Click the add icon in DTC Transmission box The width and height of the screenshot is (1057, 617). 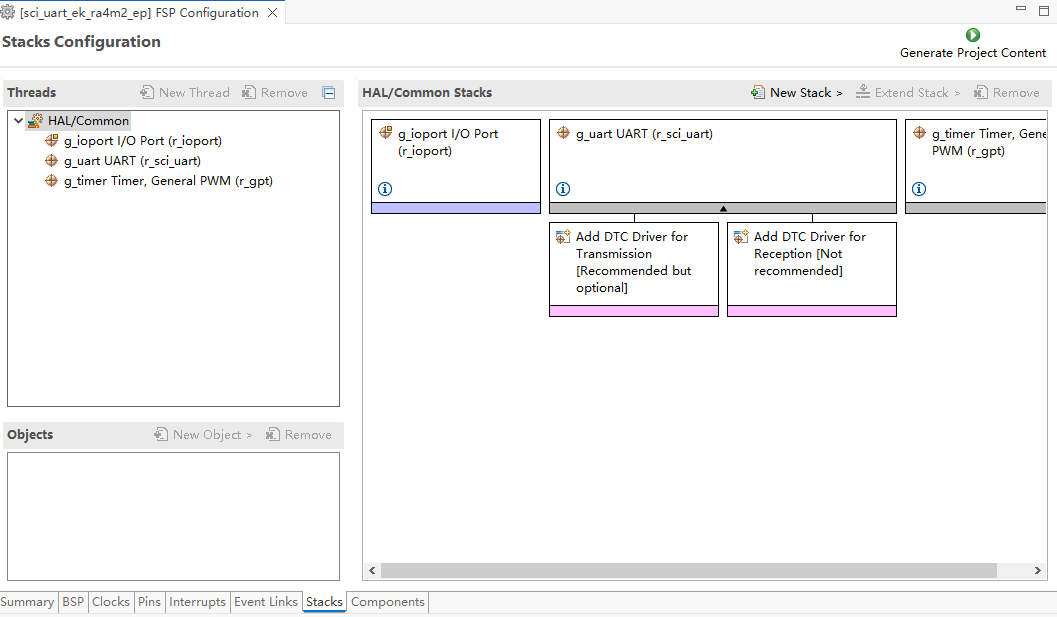click(563, 237)
